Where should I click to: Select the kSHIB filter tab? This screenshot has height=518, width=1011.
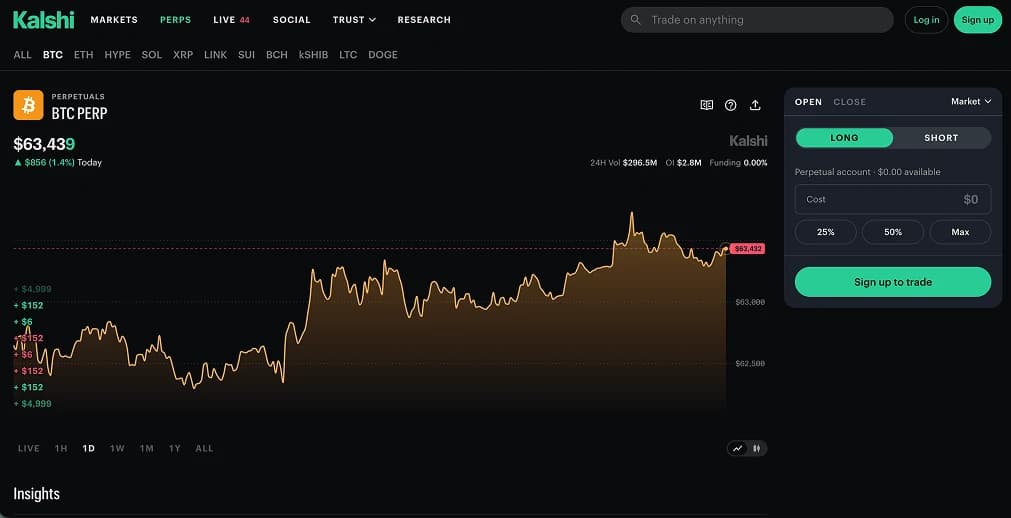(x=313, y=55)
